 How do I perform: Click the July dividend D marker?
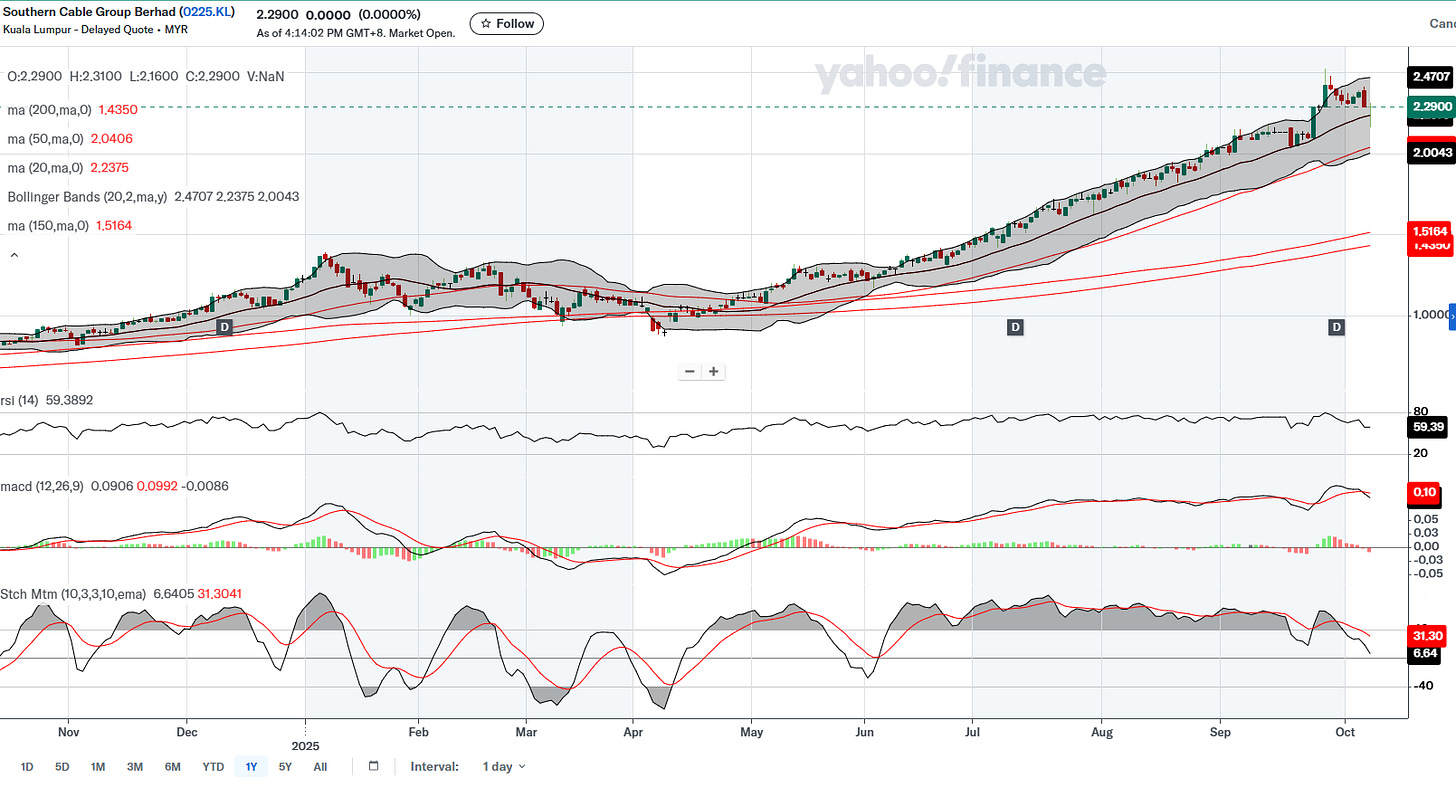pos(1015,327)
